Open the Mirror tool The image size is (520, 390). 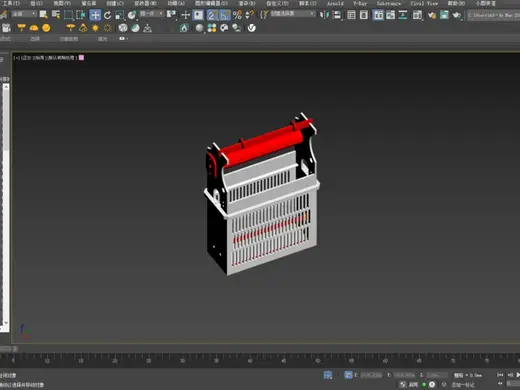(324, 15)
